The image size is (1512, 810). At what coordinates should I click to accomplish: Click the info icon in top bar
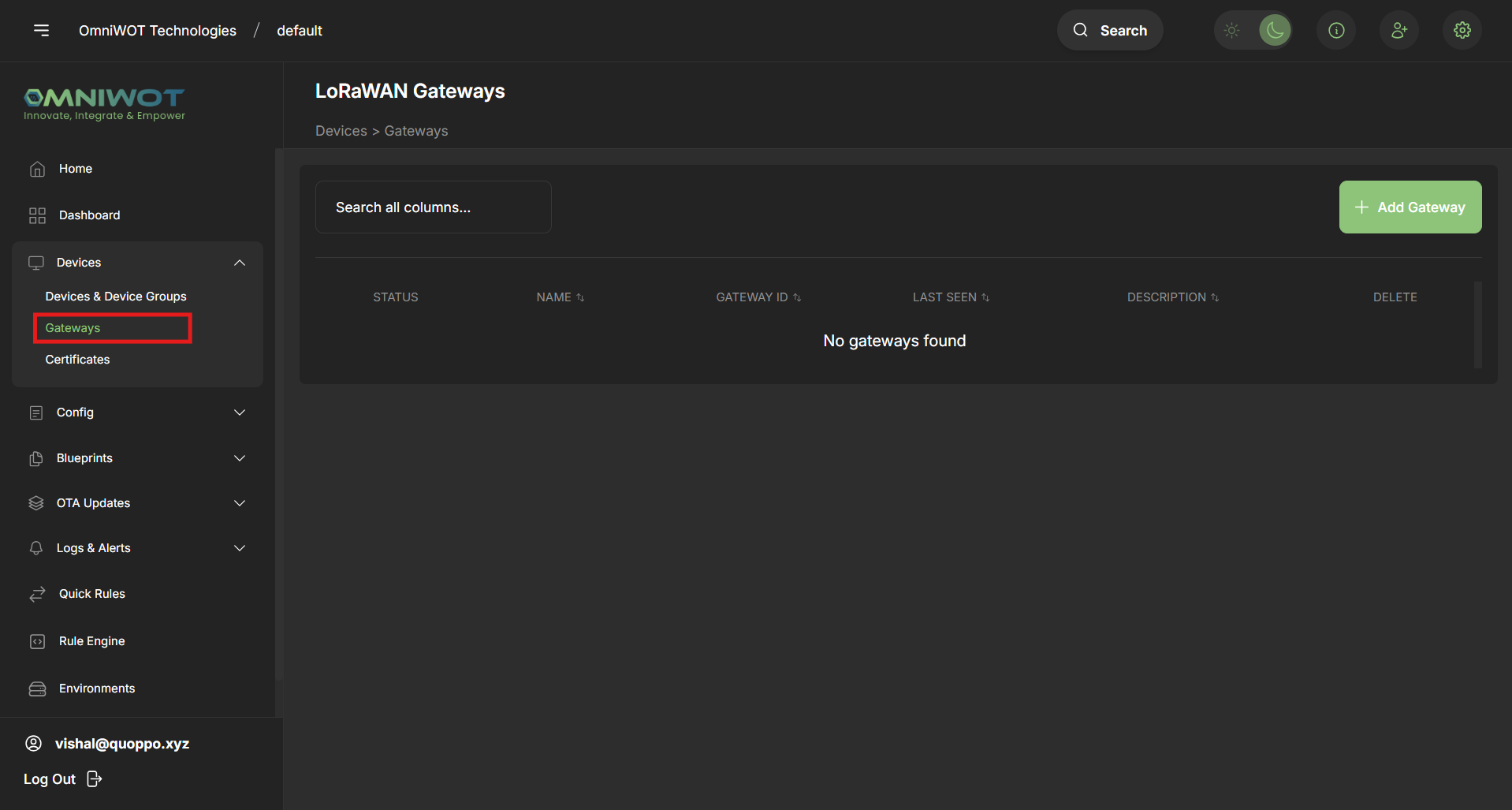1335,30
